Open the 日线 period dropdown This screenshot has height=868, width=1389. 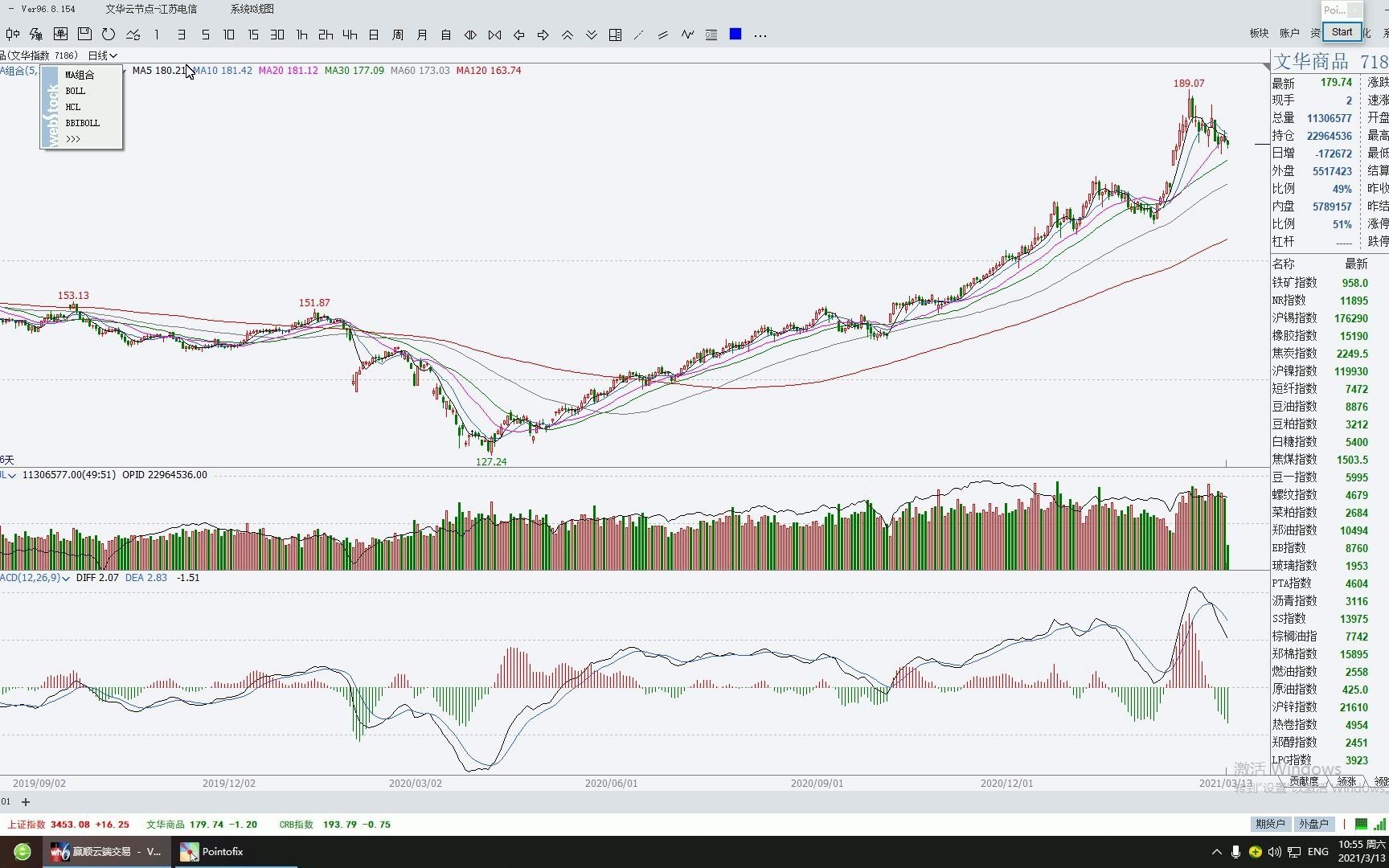(102, 55)
